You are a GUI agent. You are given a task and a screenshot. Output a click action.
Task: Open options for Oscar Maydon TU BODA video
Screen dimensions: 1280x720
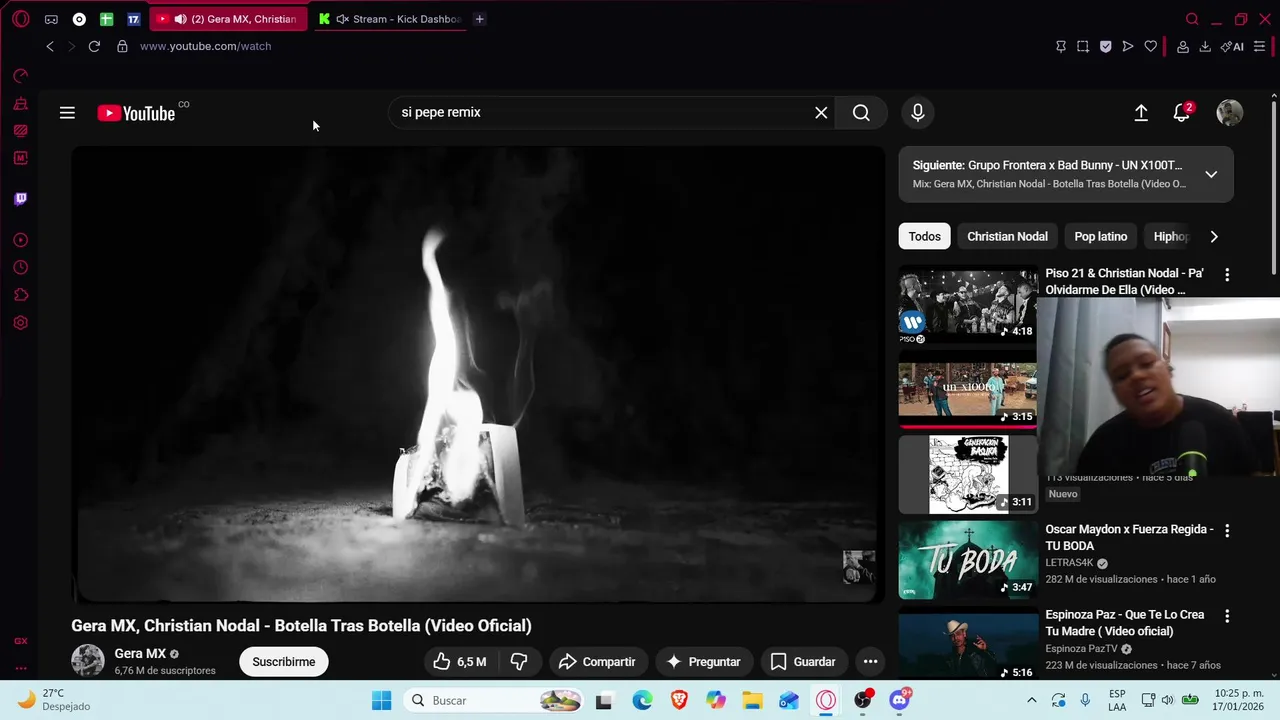point(1227,531)
